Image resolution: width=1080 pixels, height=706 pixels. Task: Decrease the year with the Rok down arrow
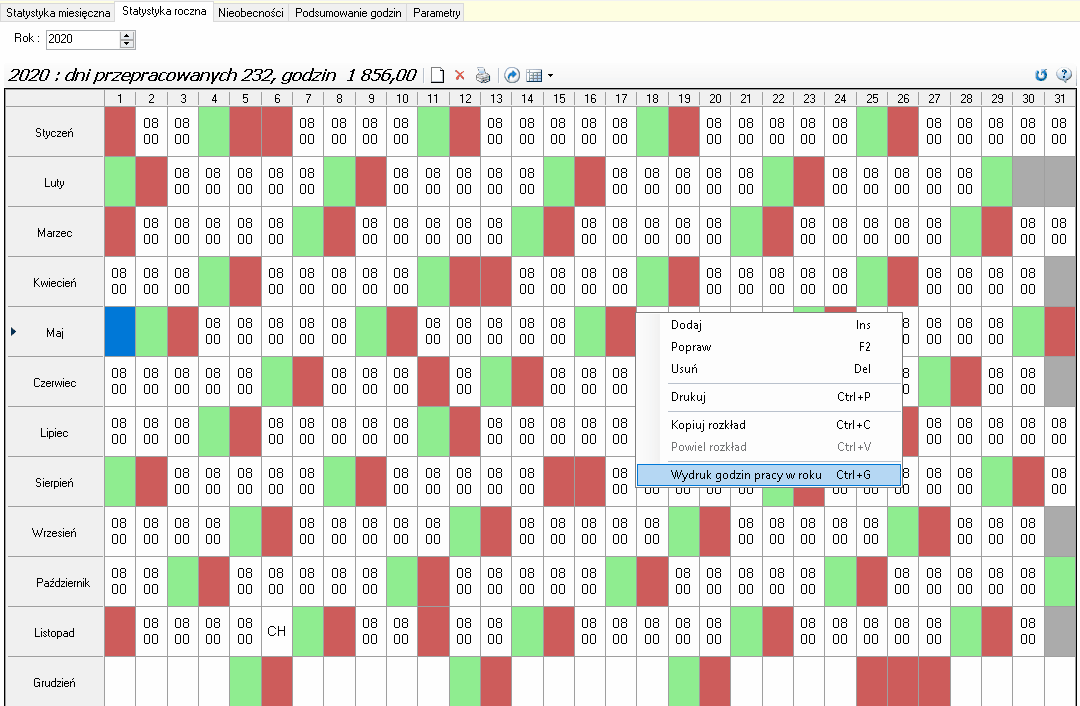click(x=126, y=44)
